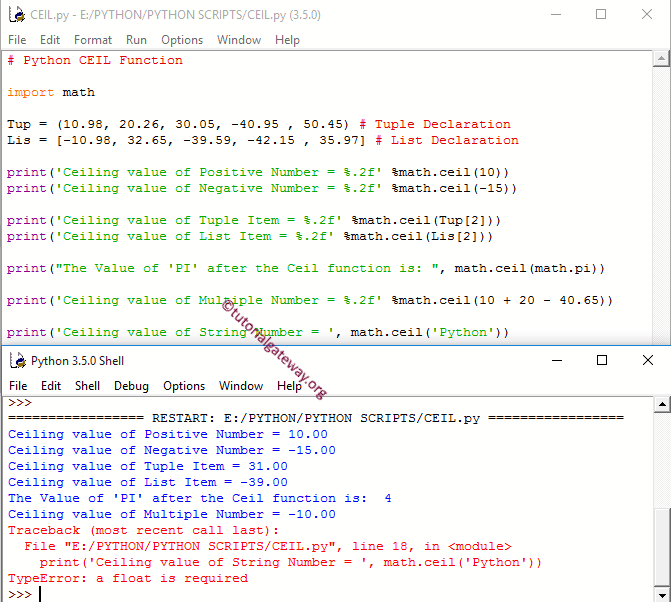The image size is (671, 602).
Task: Click 'TypeError: a float is required' line
Action: click(128, 578)
